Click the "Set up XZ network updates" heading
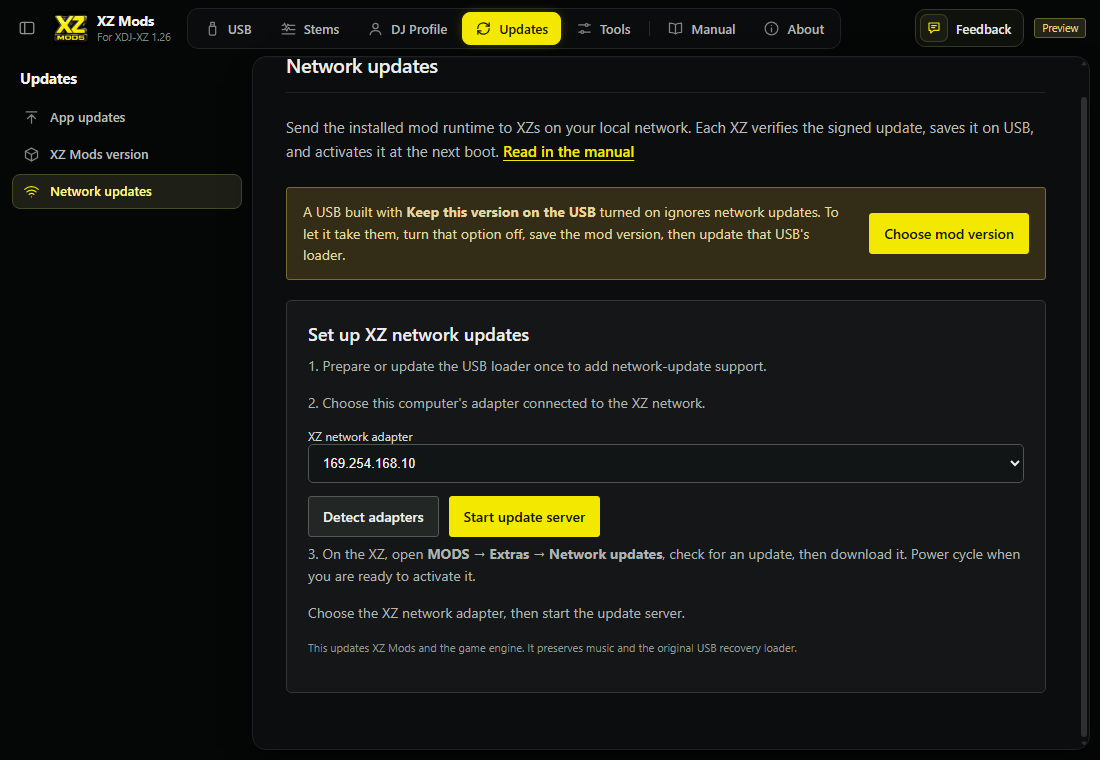 coord(418,335)
